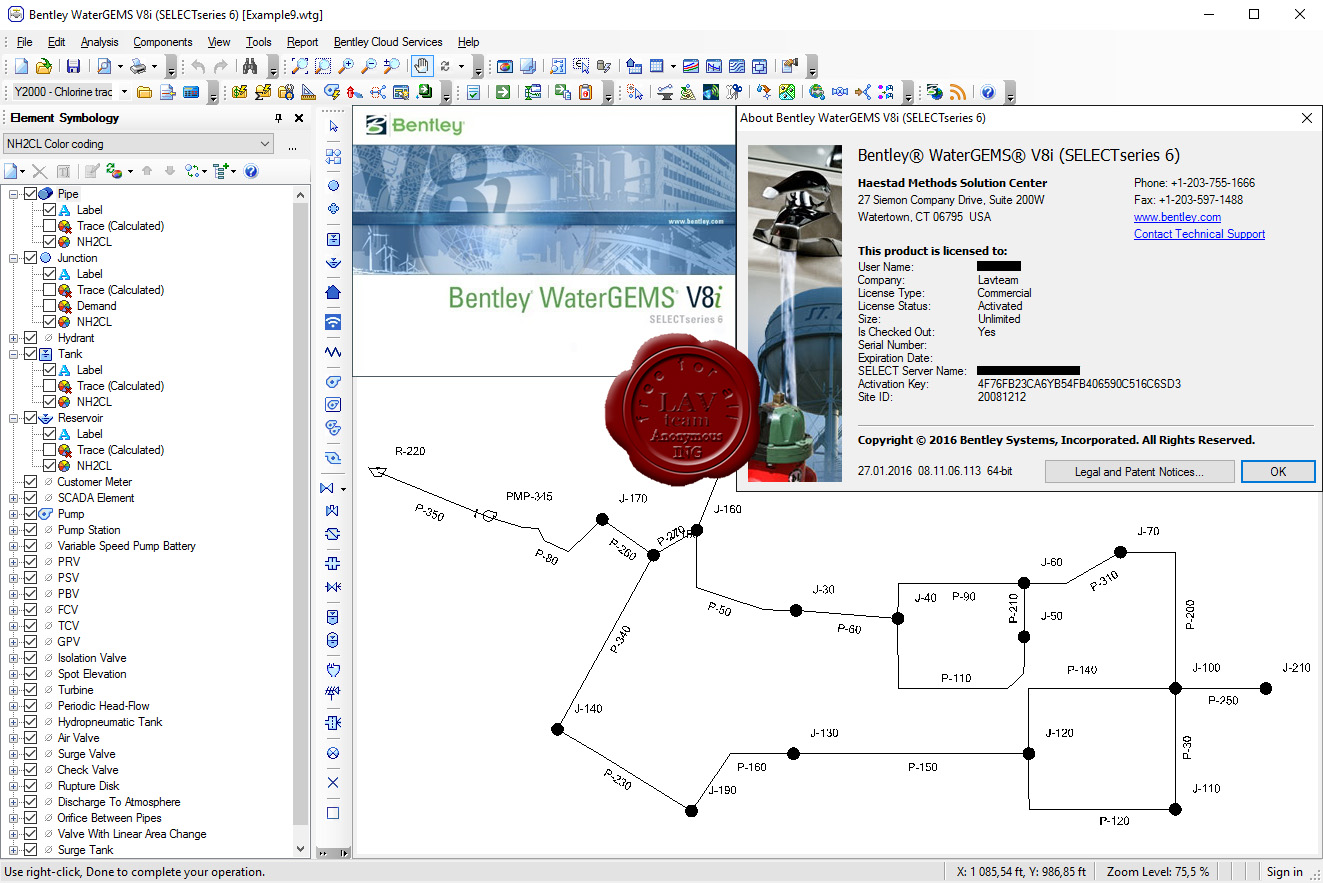This screenshot has height=883, width=1323.
Task: Select the Junction circle layout tool
Action: [333, 185]
